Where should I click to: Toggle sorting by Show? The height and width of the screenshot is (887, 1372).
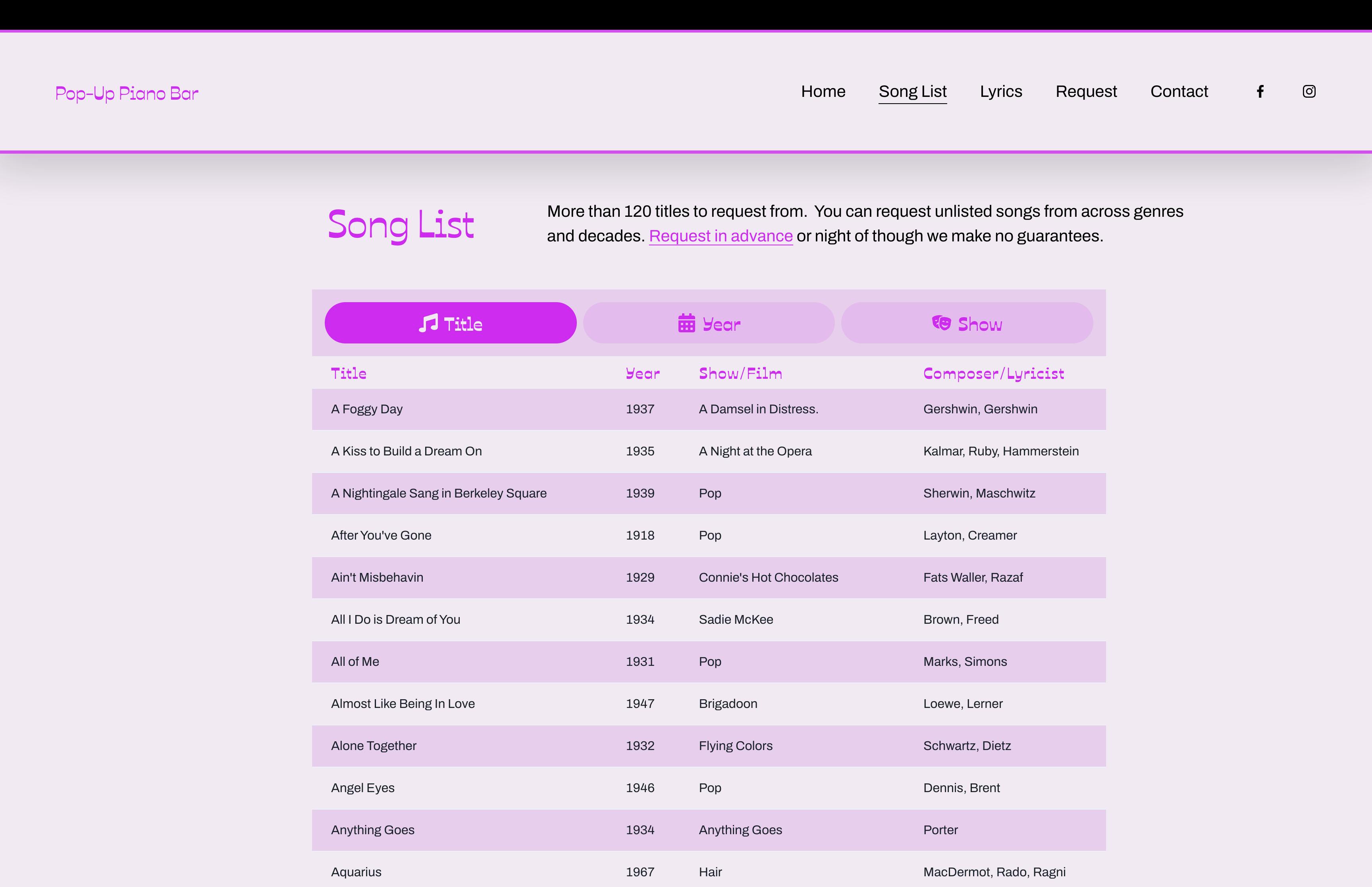967,322
